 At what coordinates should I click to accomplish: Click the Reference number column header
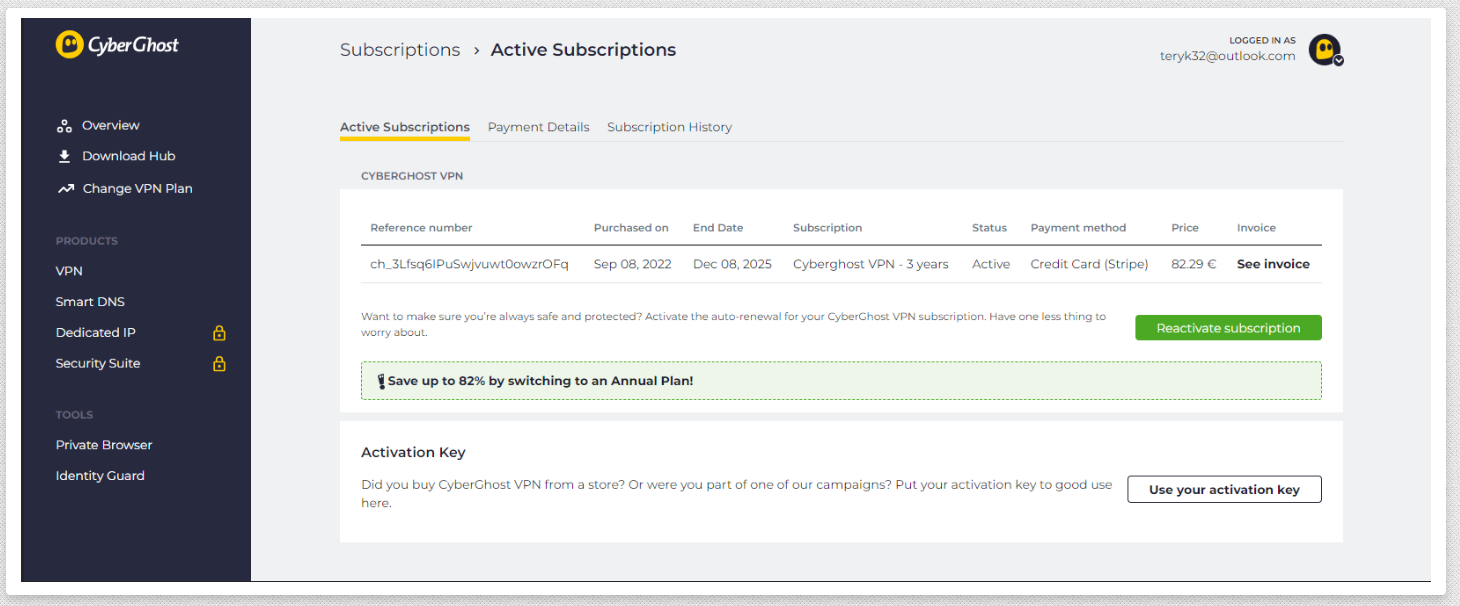pyautogui.click(x=421, y=228)
